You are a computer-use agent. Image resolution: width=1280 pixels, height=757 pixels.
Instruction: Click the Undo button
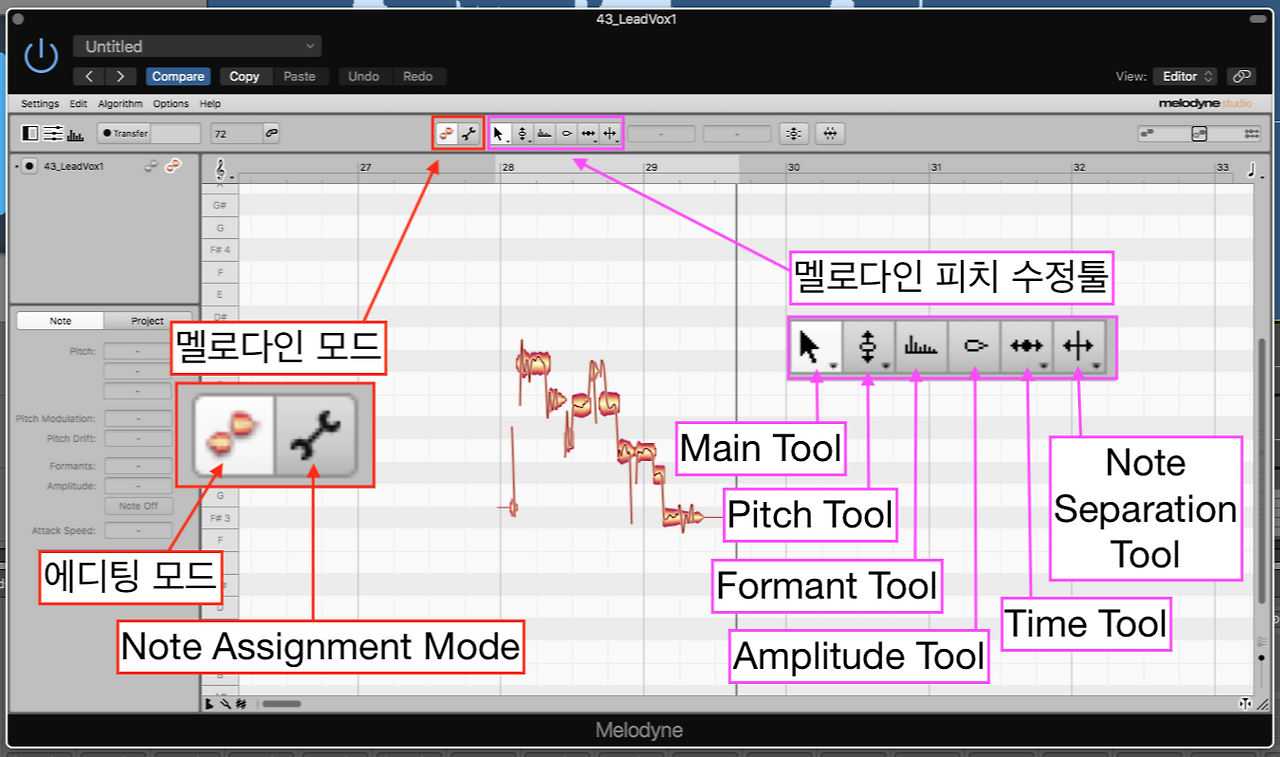pyautogui.click(x=364, y=76)
